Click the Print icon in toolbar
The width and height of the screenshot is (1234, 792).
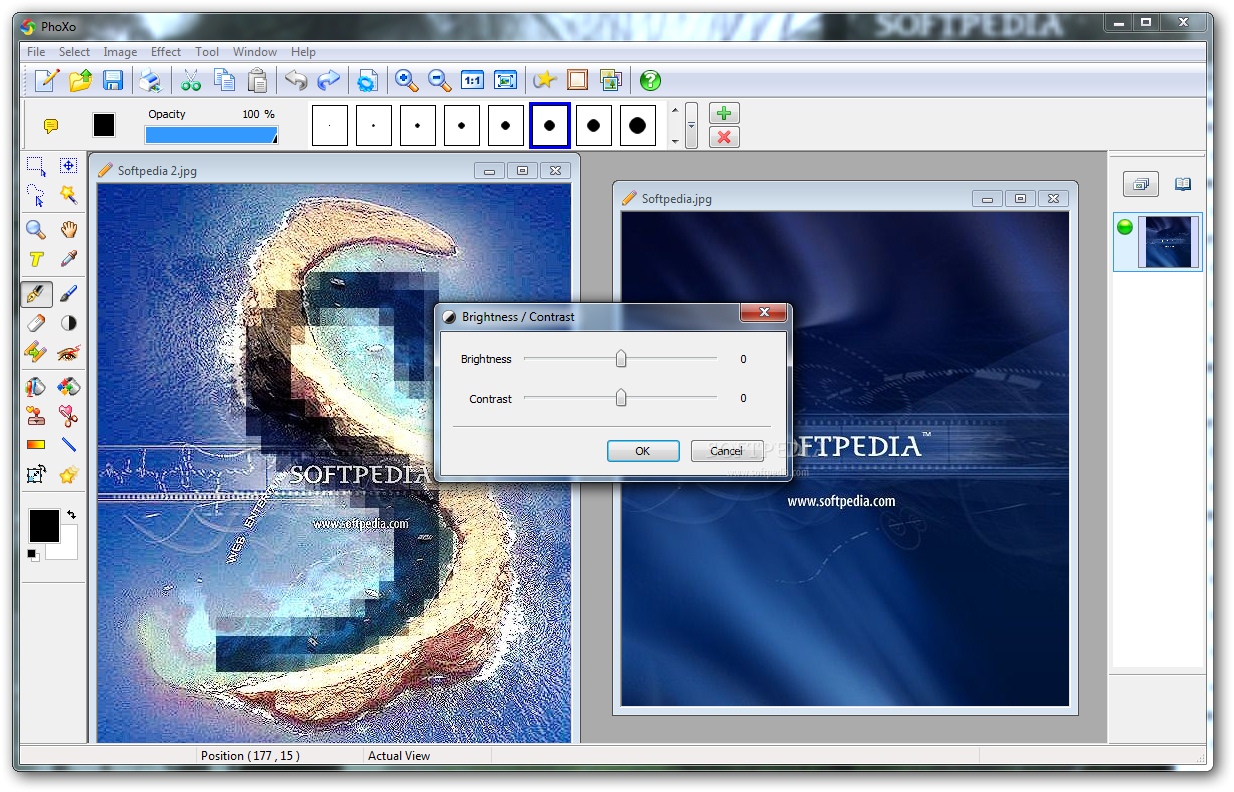coord(150,80)
